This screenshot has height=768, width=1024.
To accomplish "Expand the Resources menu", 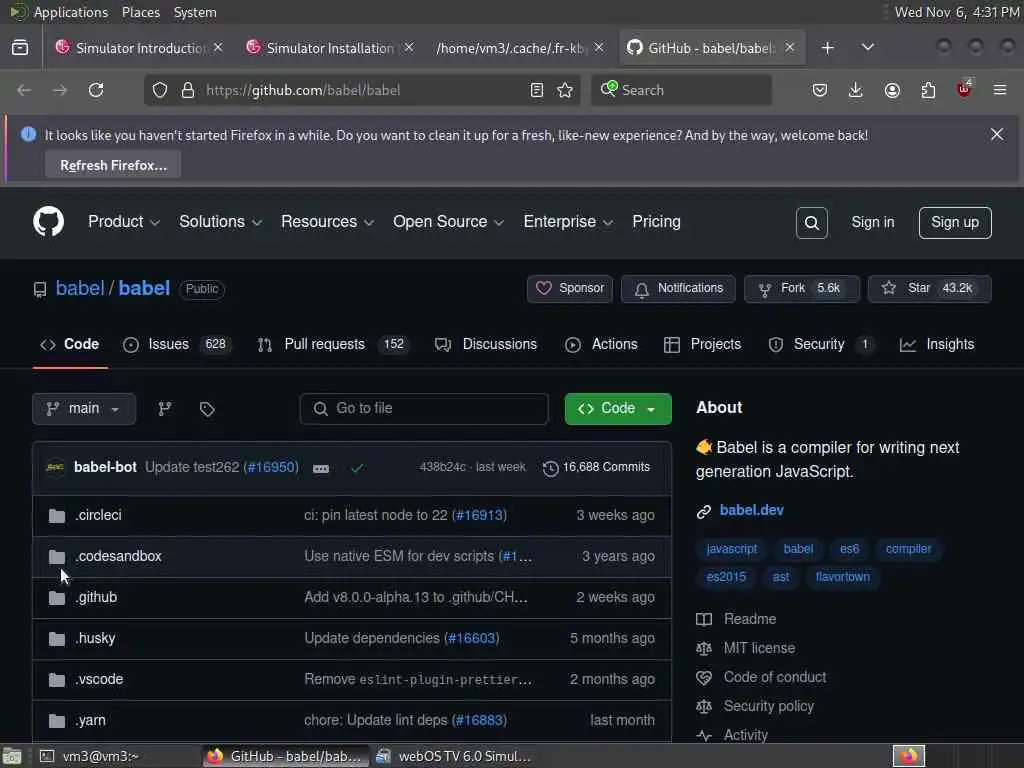I will [x=328, y=222].
